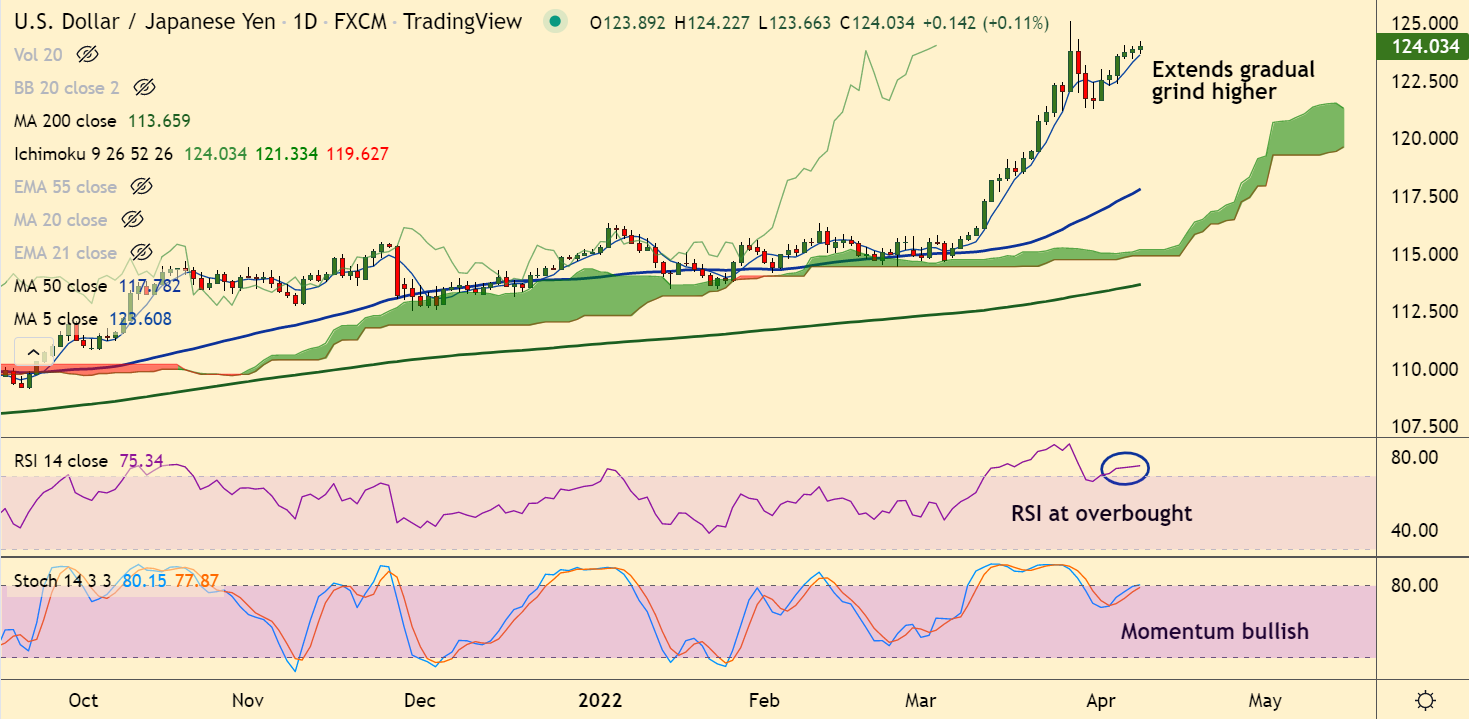Select the 'Extends gradual grind higher' text note
Screen dimensions: 1469x719
pyautogui.click(x=1234, y=81)
